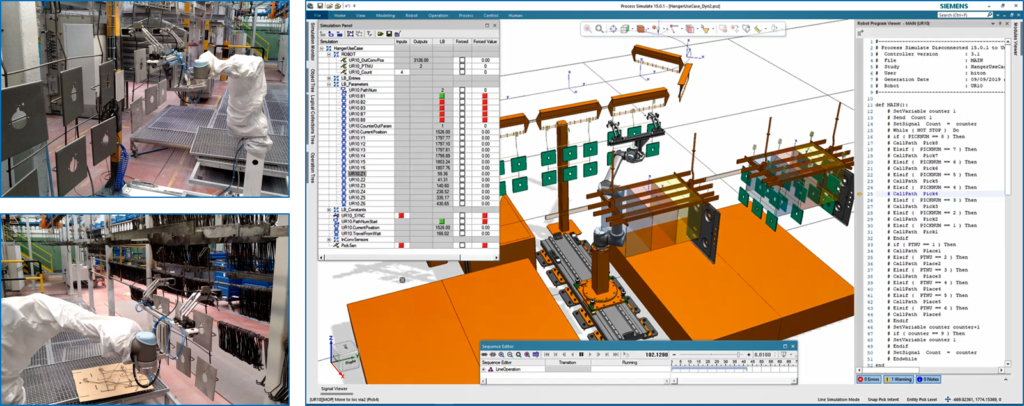The image size is (1024, 406).
Task: Expand the LB_Entries tree node
Action: coord(329,78)
